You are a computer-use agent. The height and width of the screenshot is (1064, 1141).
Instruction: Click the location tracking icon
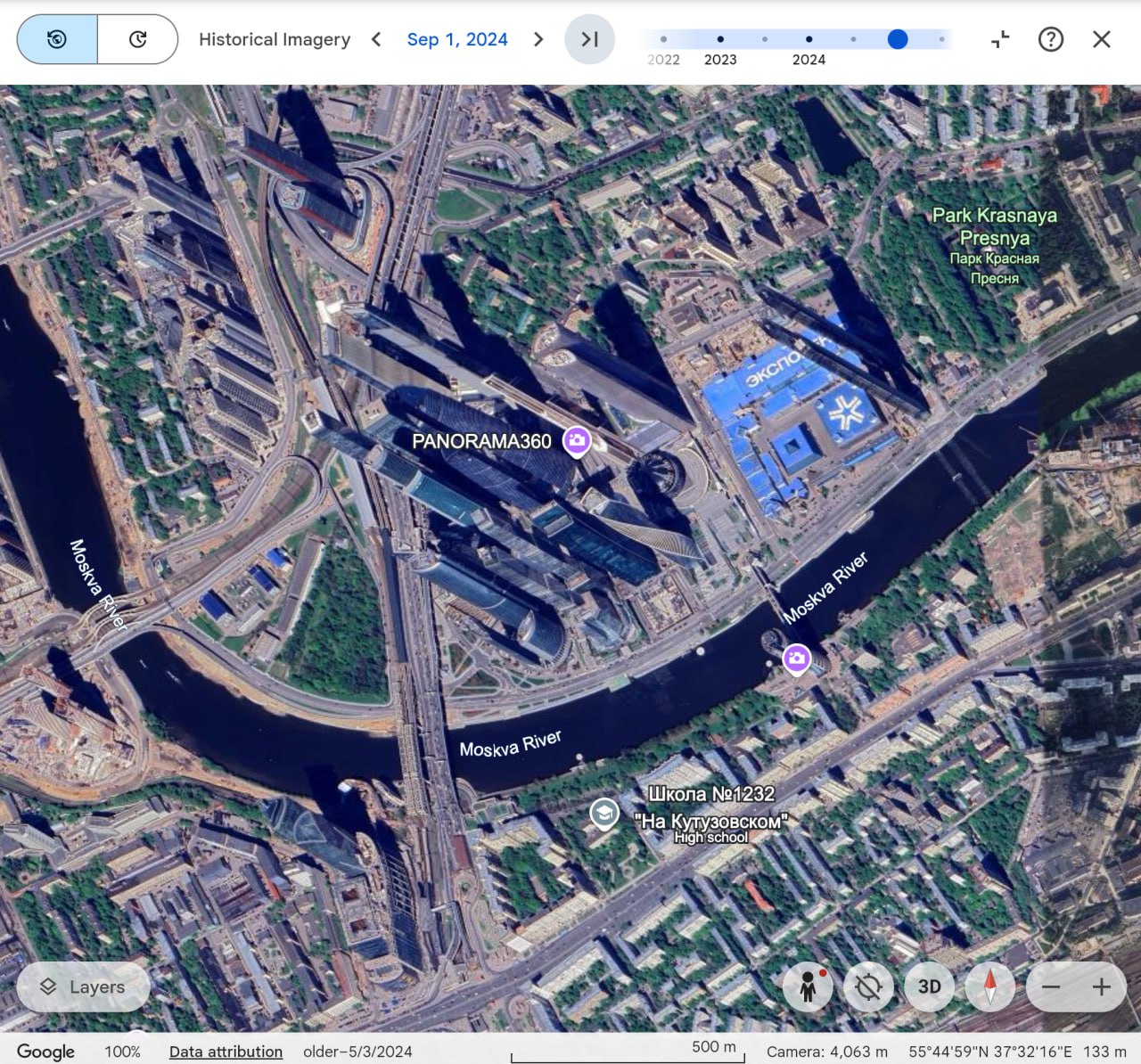click(868, 986)
